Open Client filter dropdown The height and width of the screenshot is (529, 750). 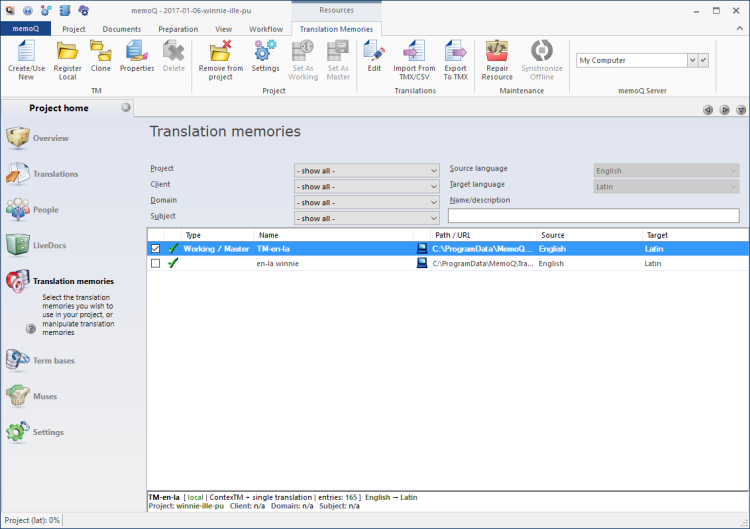click(366, 187)
